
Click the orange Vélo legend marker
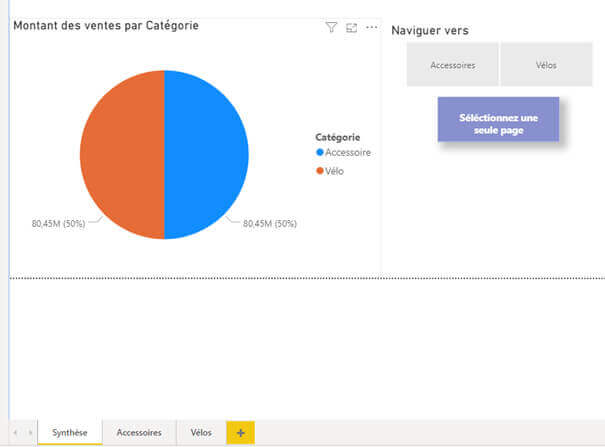coord(319,170)
